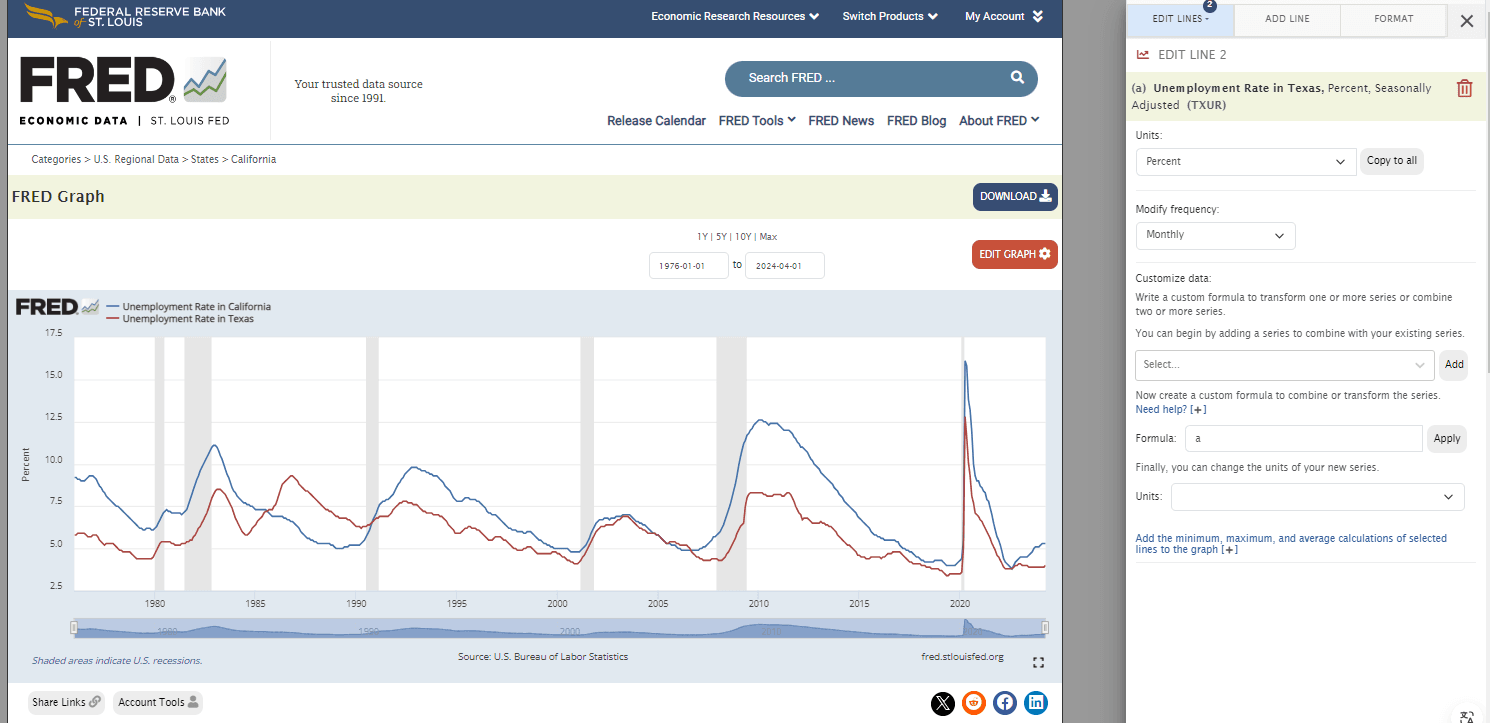Open the series Select combo box
Viewport: 1490px width, 723px height.
pos(1284,365)
